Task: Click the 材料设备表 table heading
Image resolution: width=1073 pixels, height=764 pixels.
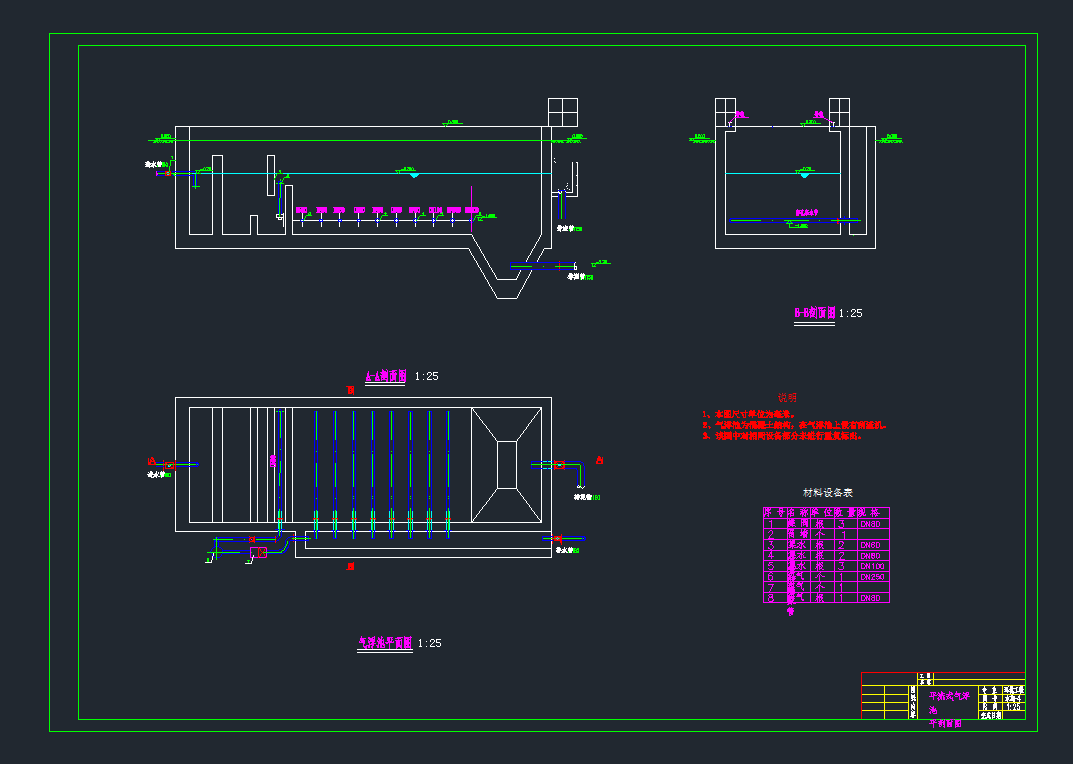Action: point(828,493)
